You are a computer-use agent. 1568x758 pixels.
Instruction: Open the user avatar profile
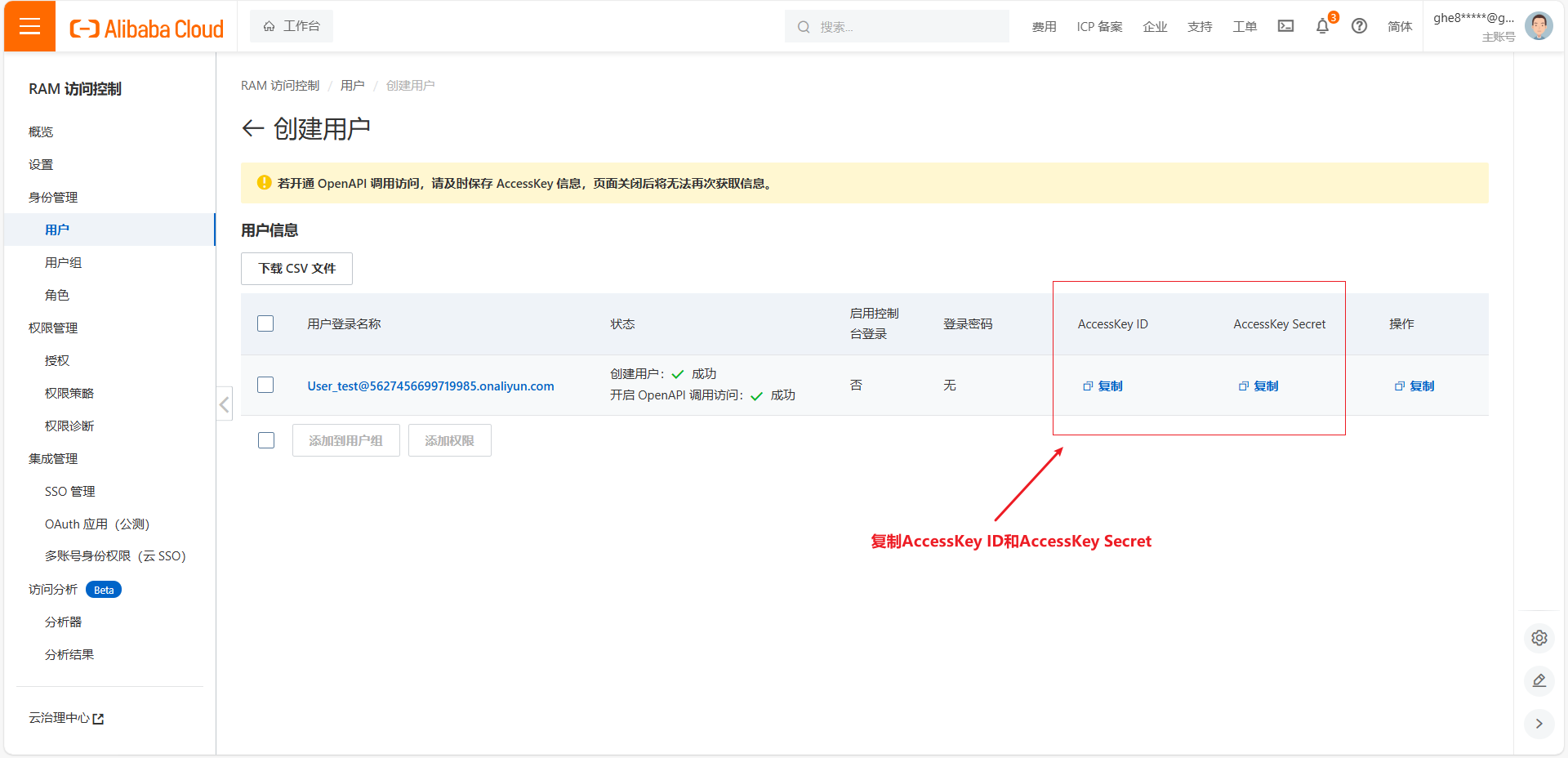pos(1539,26)
